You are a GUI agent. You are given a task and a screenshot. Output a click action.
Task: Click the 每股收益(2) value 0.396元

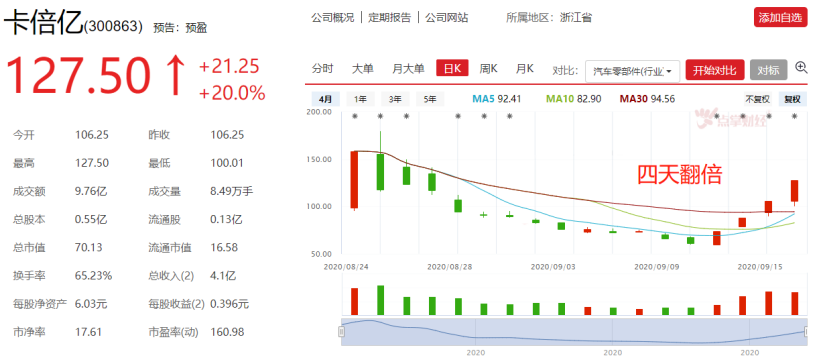coord(230,304)
